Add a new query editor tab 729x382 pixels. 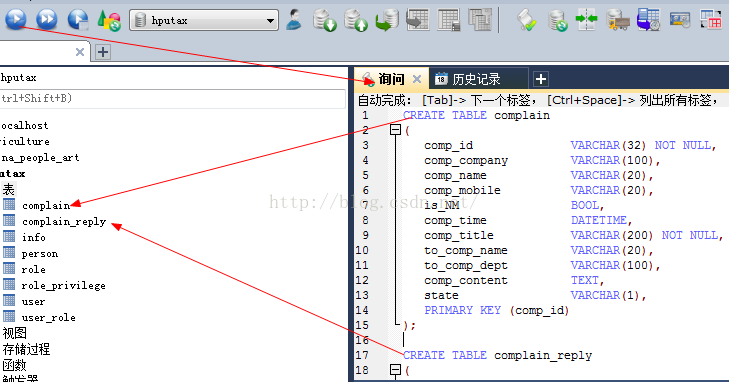coord(541,79)
